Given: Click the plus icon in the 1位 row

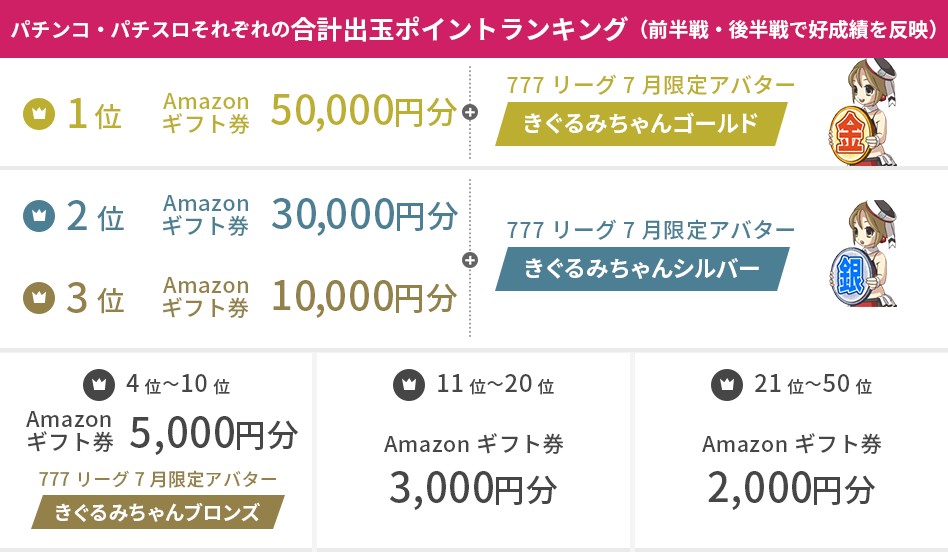Looking at the screenshot, I should 471,114.
